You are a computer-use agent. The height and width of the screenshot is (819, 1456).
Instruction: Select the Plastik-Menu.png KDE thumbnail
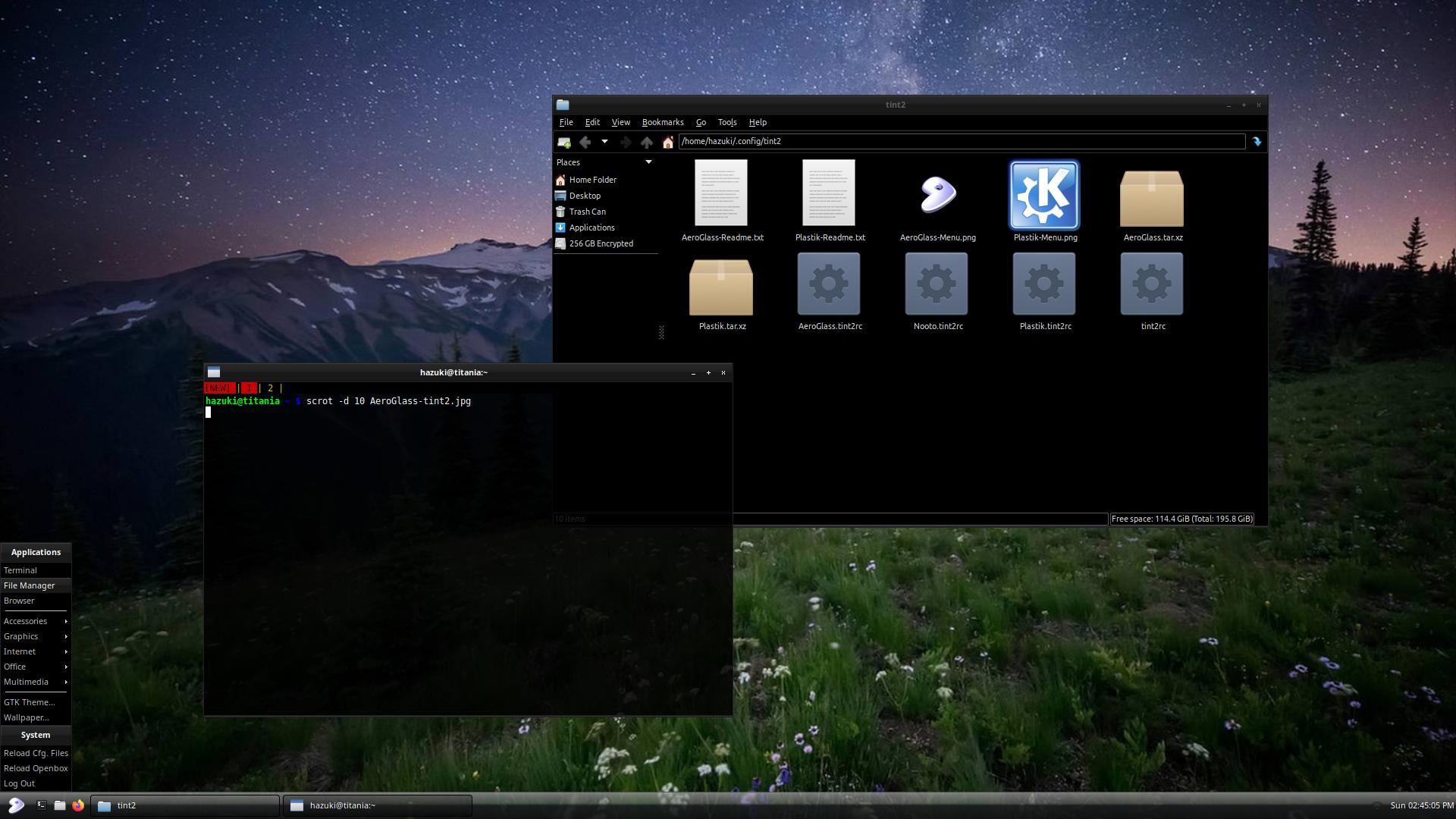[x=1044, y=195]
